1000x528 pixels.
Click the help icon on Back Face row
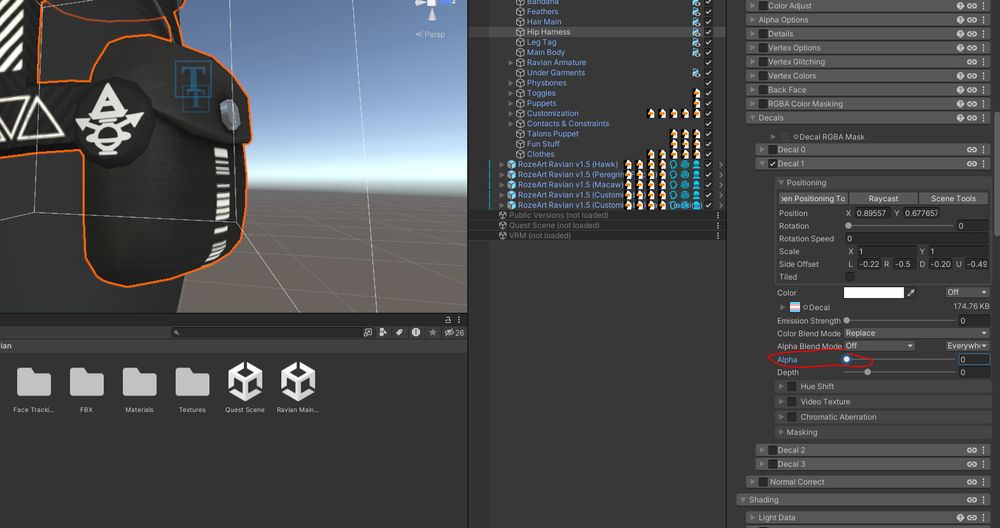(x=960, y=90)
